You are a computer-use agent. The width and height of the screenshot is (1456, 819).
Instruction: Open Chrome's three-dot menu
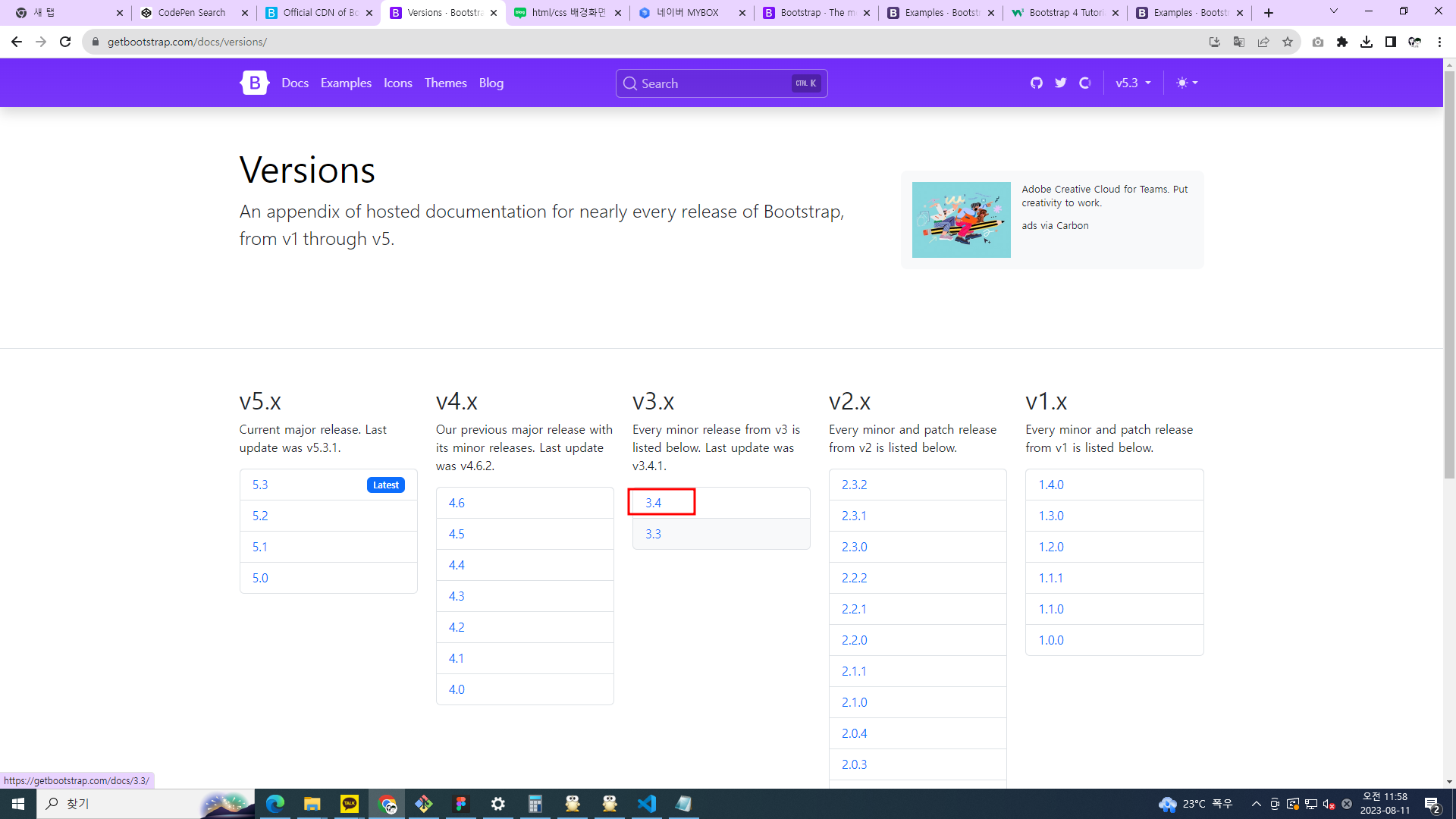pos(1439,42)
